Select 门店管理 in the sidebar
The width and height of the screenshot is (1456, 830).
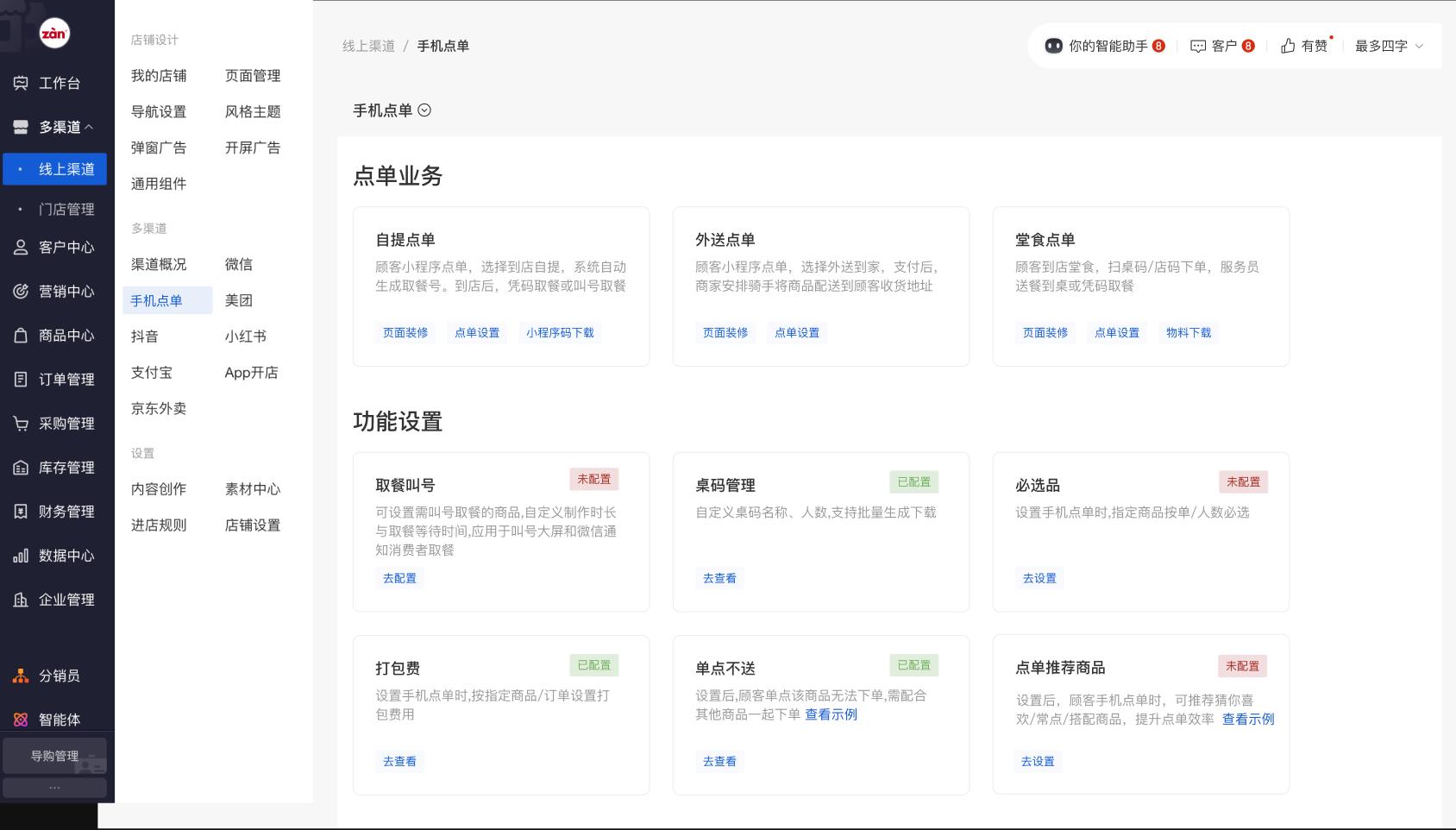[66, 209]
